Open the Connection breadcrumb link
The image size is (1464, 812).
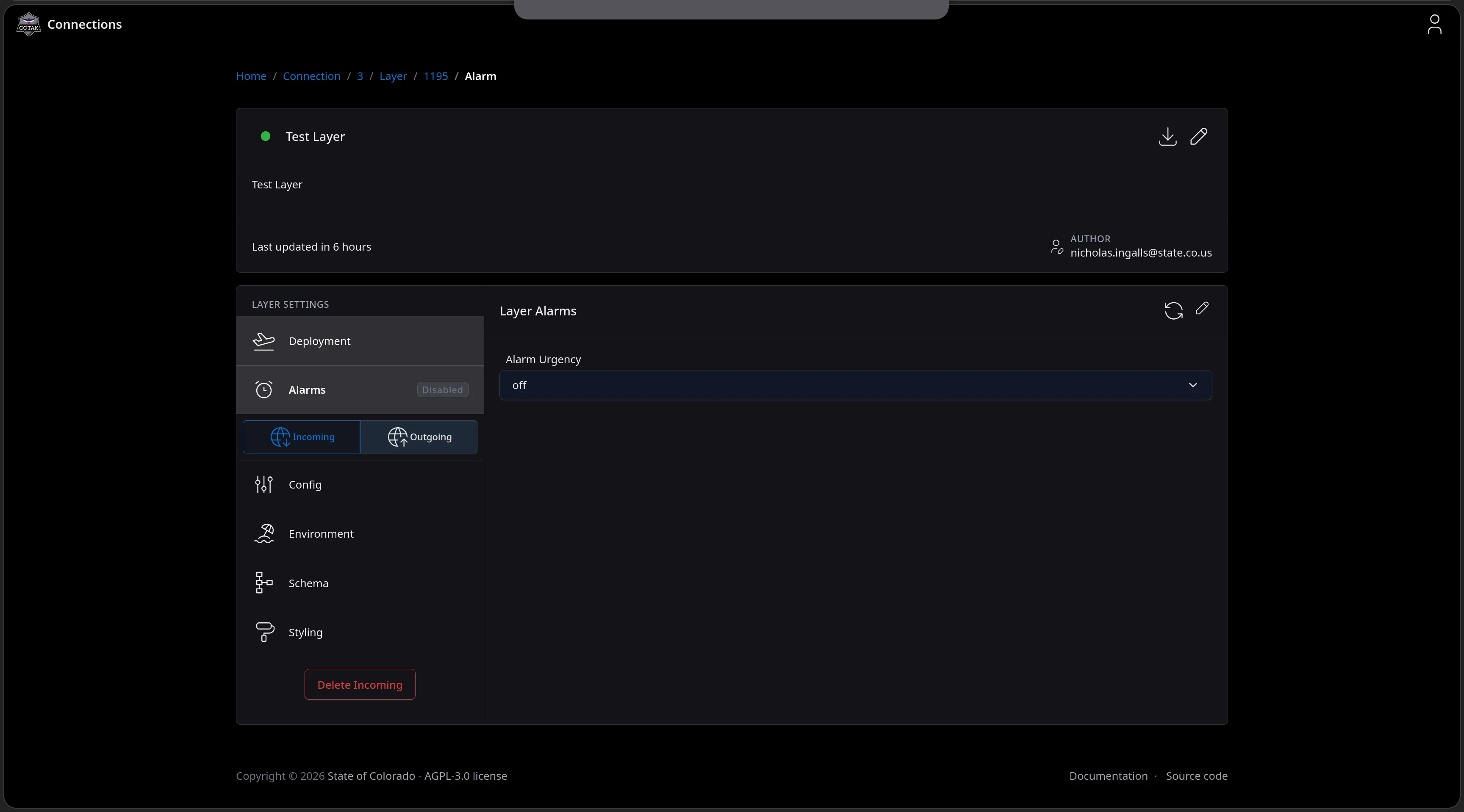point(311,76)
